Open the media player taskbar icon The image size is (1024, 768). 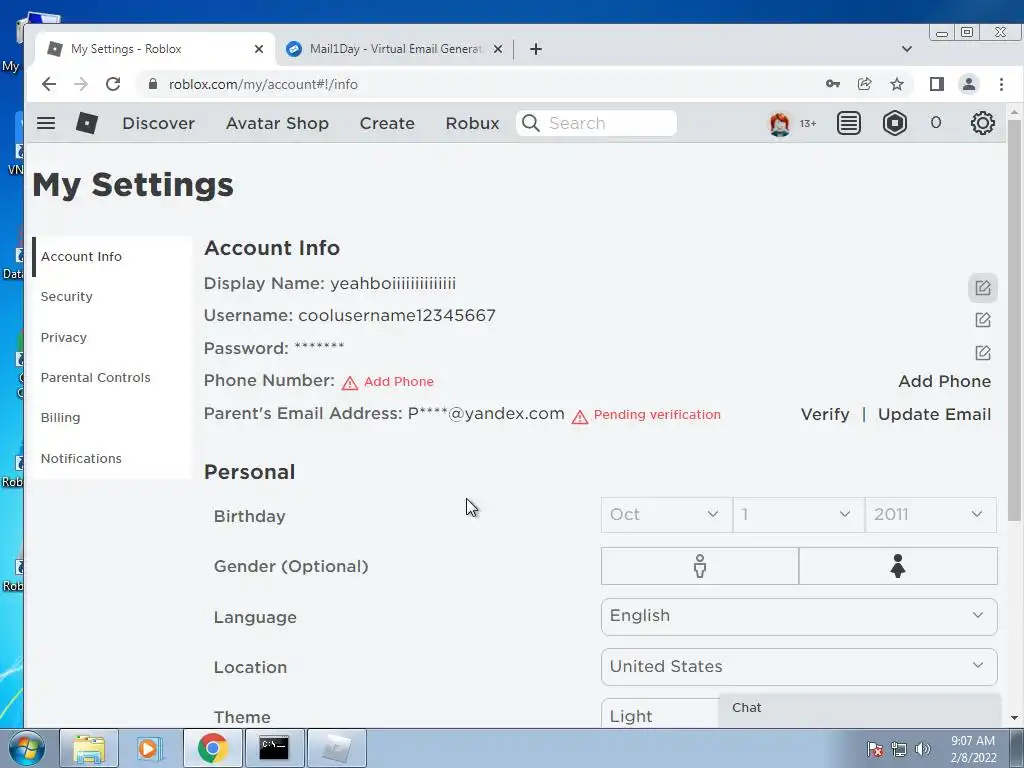click(150, 748)
